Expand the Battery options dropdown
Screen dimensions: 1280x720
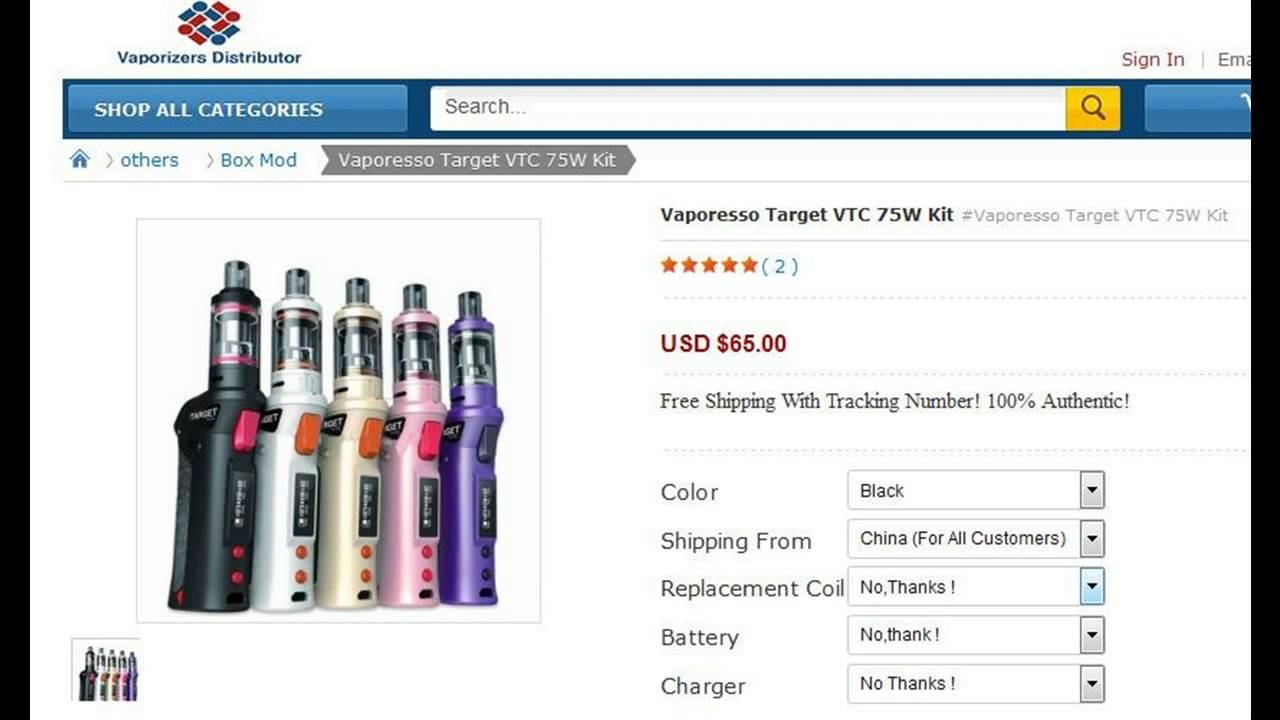click(x=975, y=635)
